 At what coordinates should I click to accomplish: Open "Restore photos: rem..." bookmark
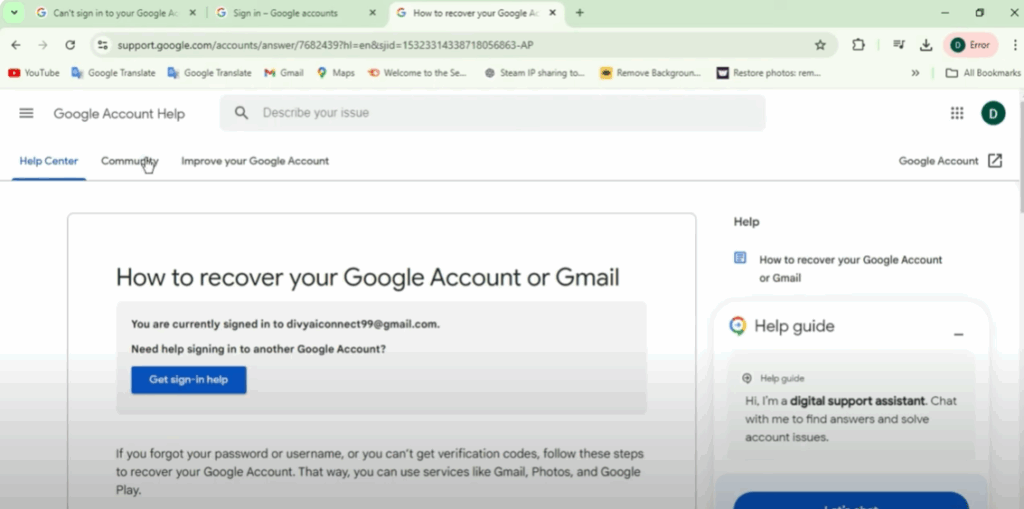tap(769, 73)
